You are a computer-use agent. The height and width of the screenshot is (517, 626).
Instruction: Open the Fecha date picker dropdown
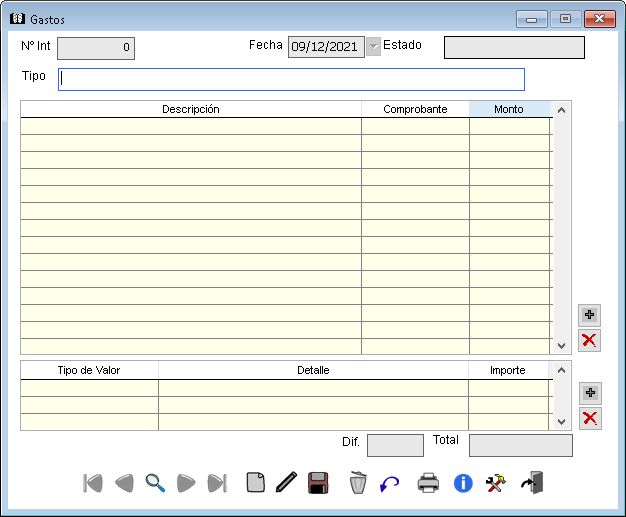point(374,47)
